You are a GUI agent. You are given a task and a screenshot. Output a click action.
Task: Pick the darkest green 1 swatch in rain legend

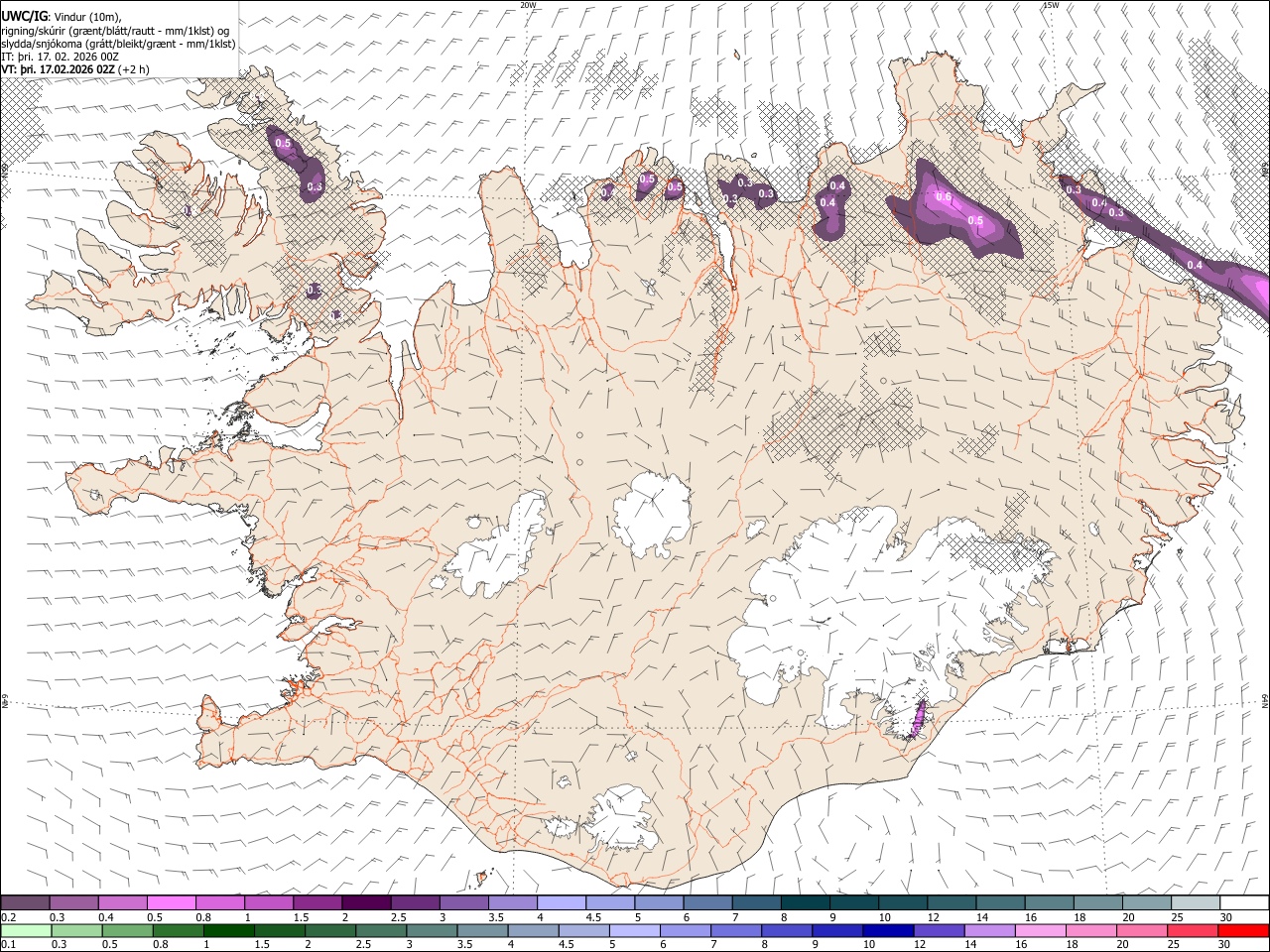pyautogui.click(x=228, y=930)
